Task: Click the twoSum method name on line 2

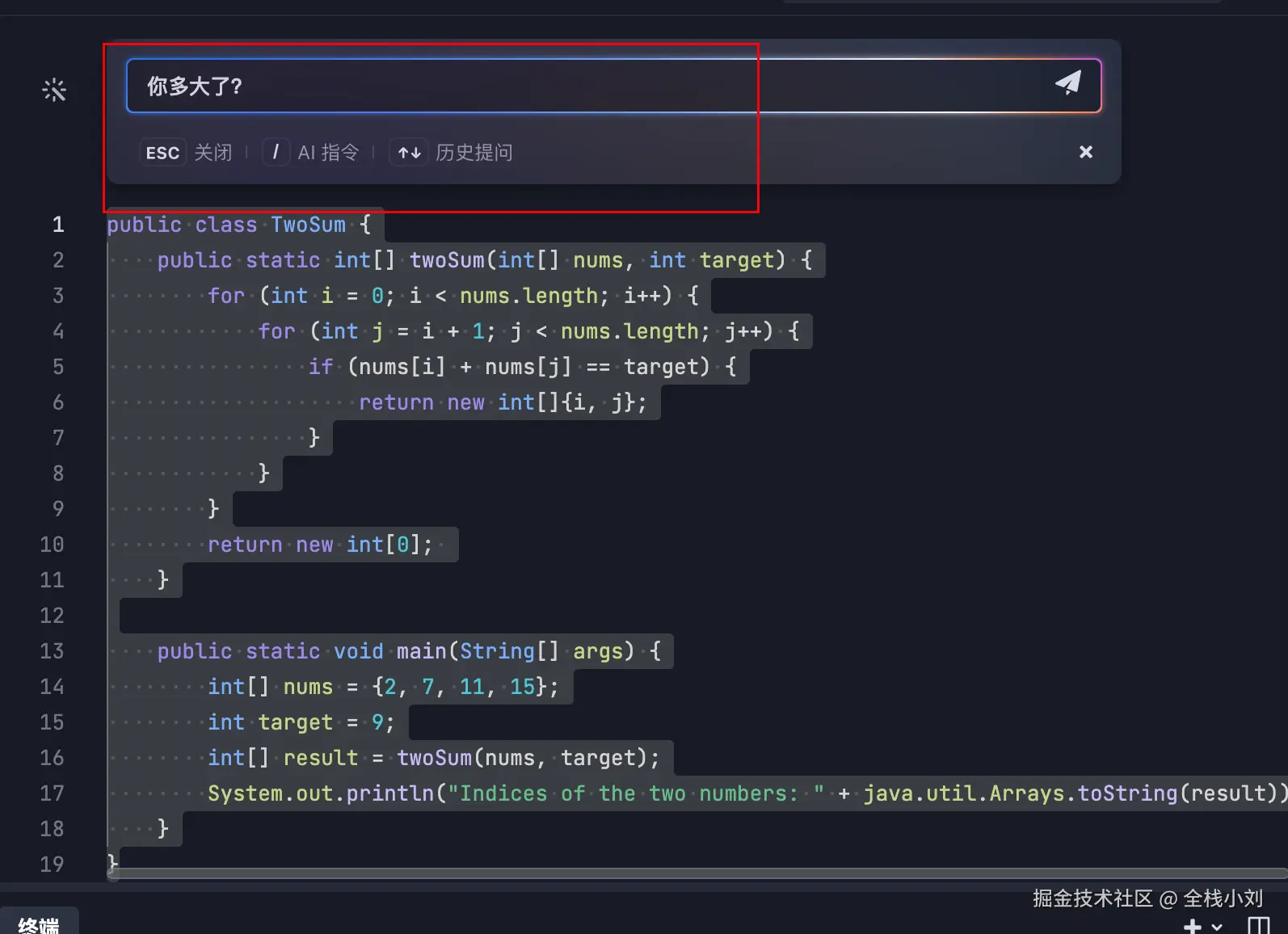Action: coord(447,260)
